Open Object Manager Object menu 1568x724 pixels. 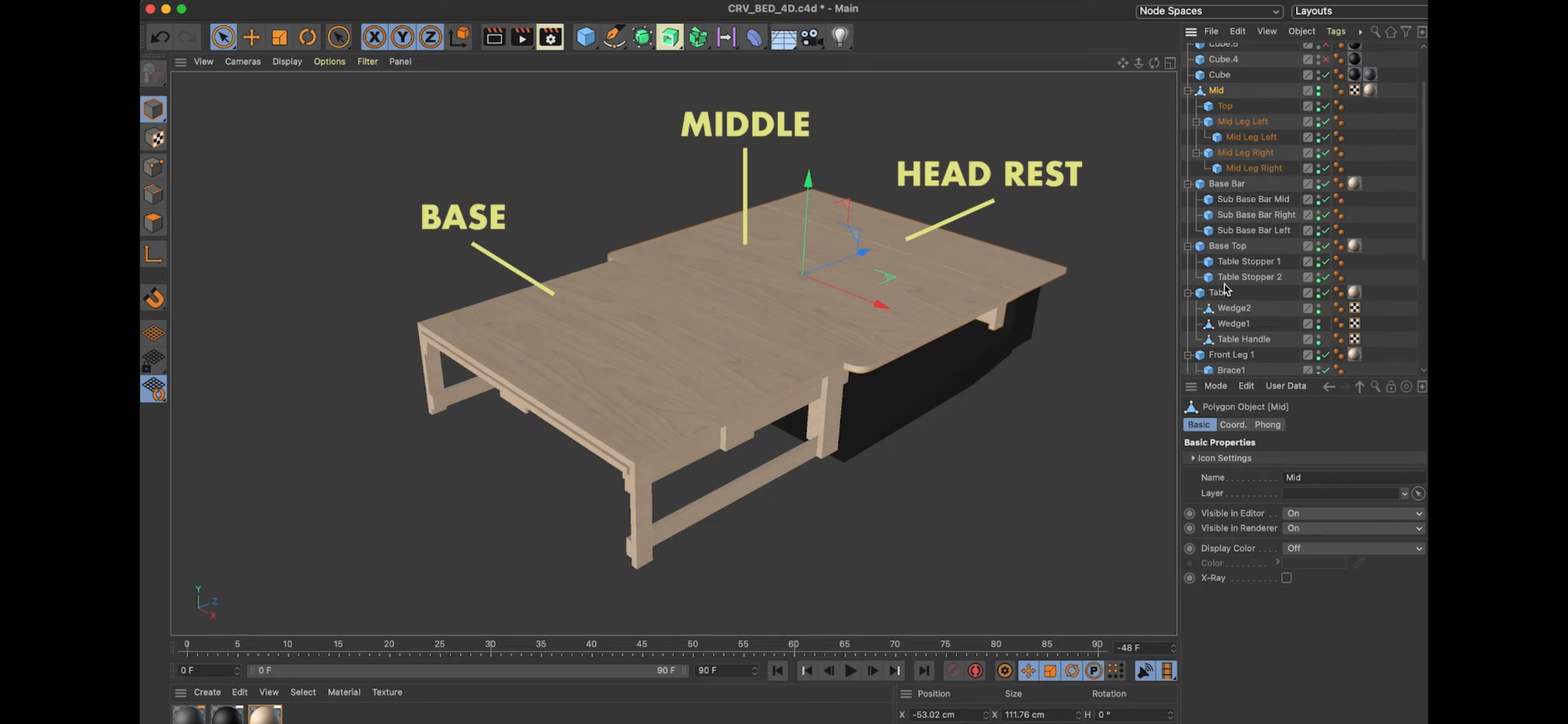point(1302,31)
